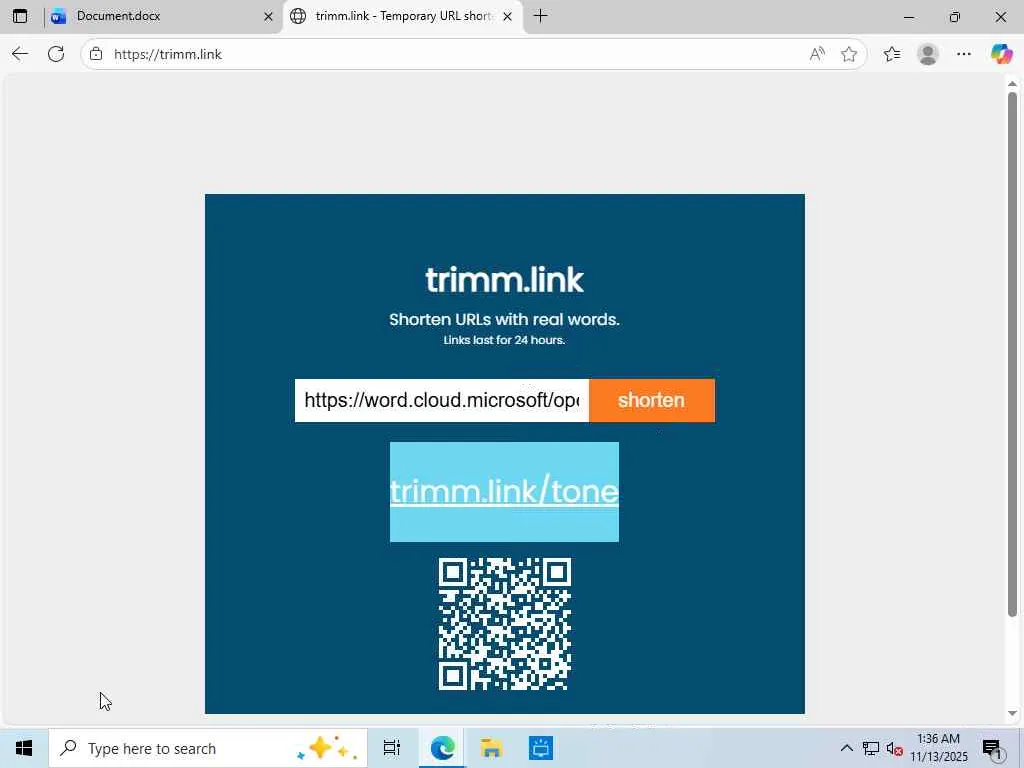The width and height of the screenshot is (1024, 768).
Task: Open muted volume tray icon
Action: point(894,748)
